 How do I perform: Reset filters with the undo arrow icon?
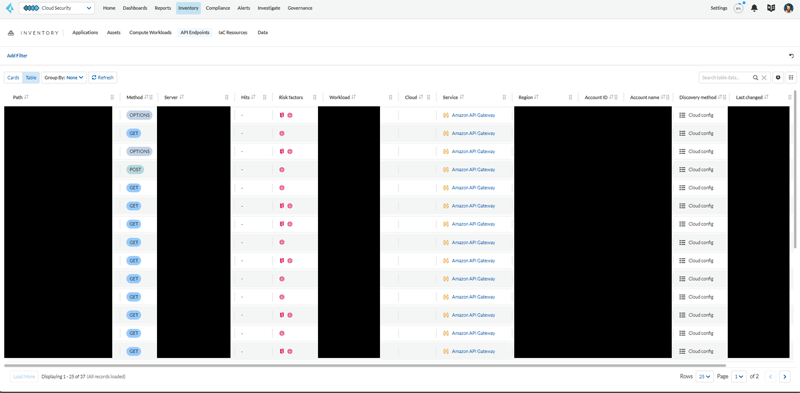[791, 56]
